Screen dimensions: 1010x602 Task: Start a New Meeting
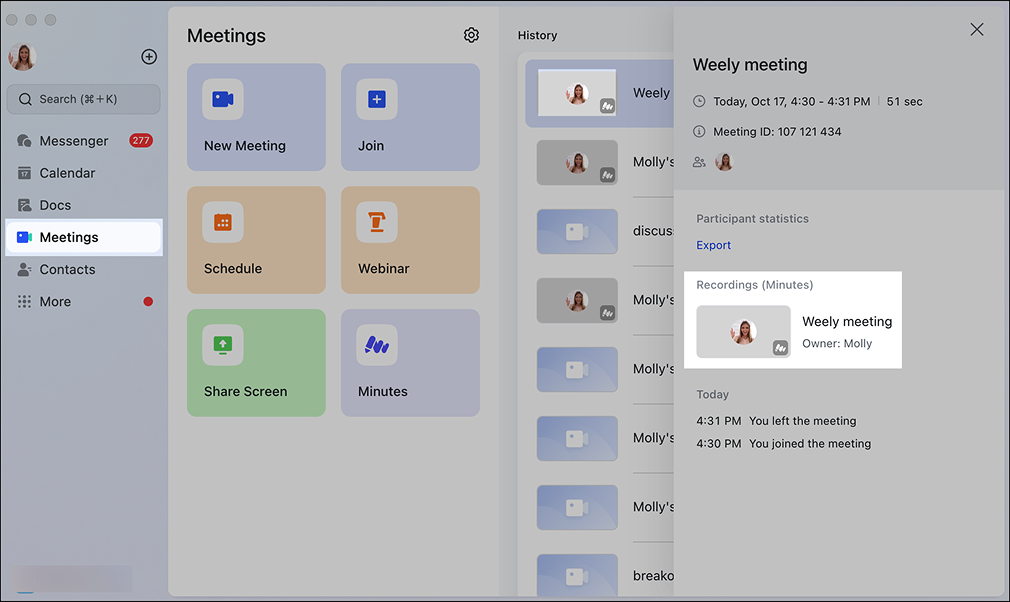(x=256, y=117)
